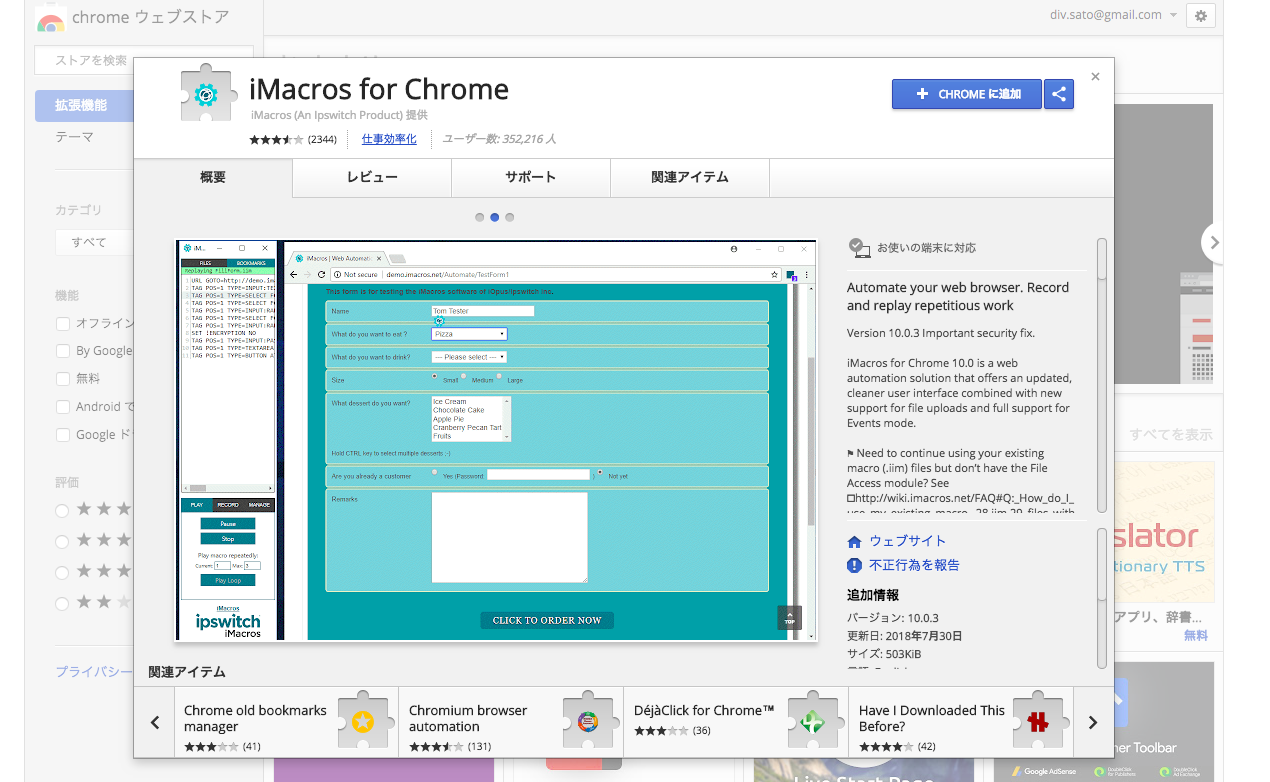Click the star rating of iMacros

[x=276, y=140]
